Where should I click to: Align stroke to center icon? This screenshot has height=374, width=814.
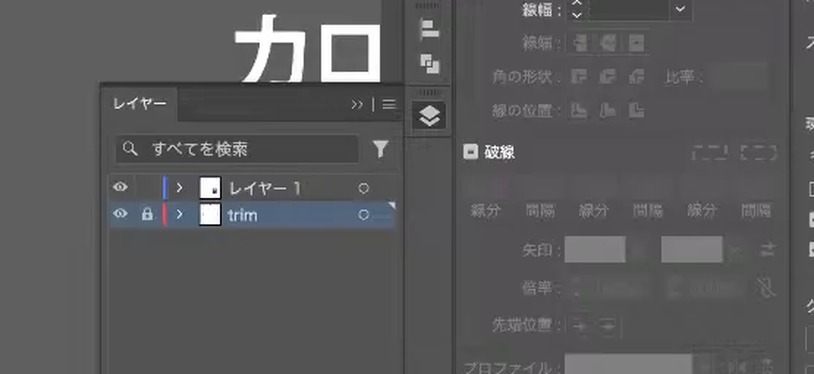[579, 110]
